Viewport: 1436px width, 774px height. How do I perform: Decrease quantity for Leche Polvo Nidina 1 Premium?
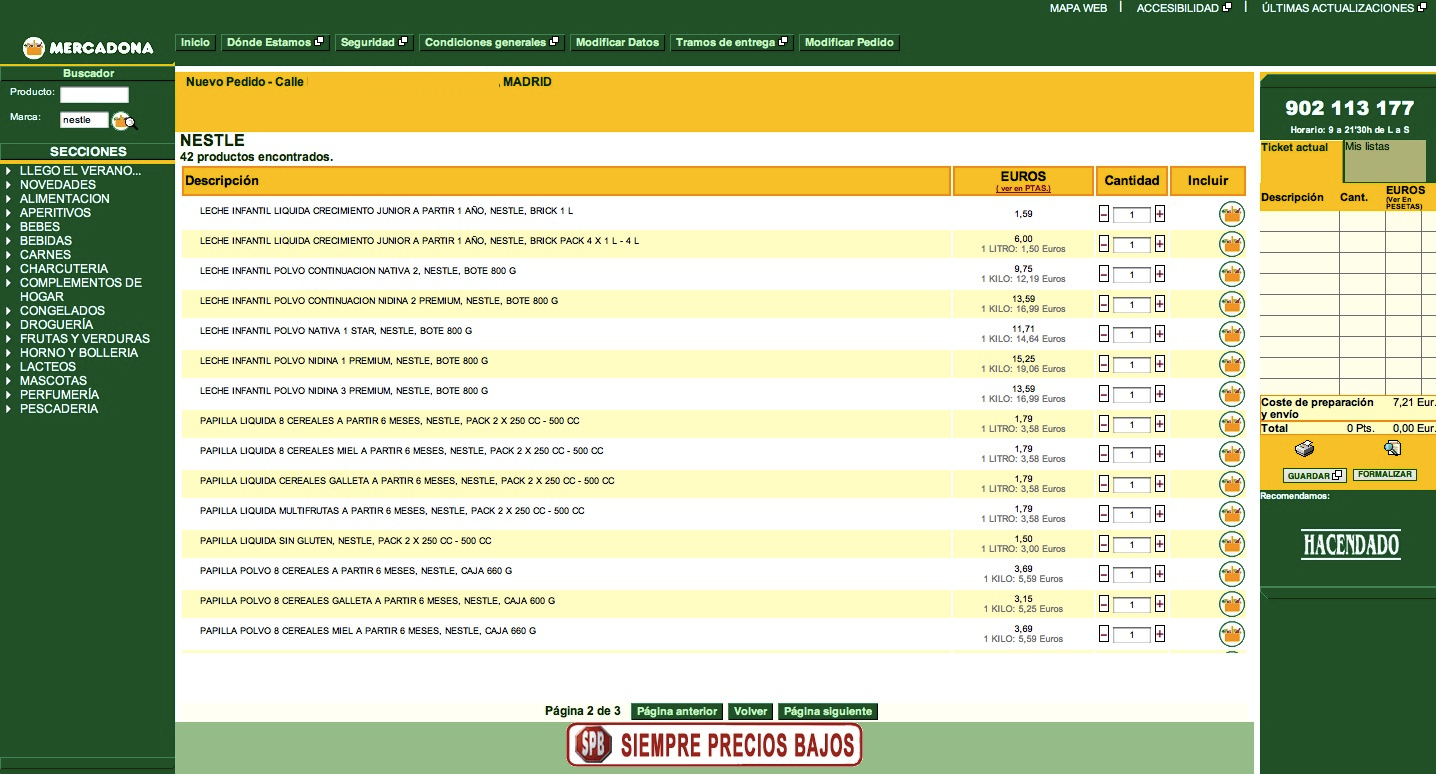1104,364
